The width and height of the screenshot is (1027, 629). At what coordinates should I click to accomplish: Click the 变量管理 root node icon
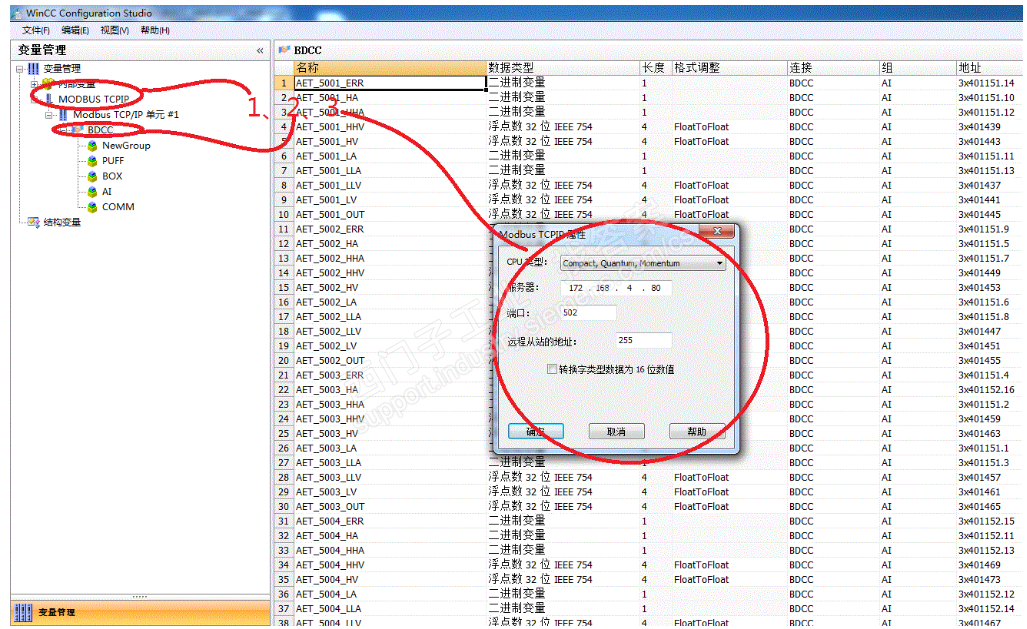pyautogui.click(x=33, y=68)
